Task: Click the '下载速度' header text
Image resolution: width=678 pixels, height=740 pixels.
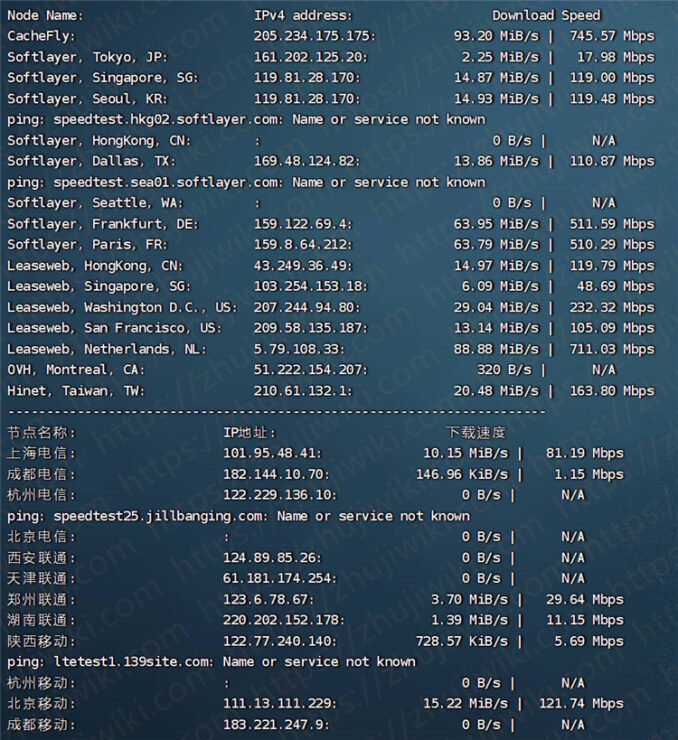Action: click(476, 433)
